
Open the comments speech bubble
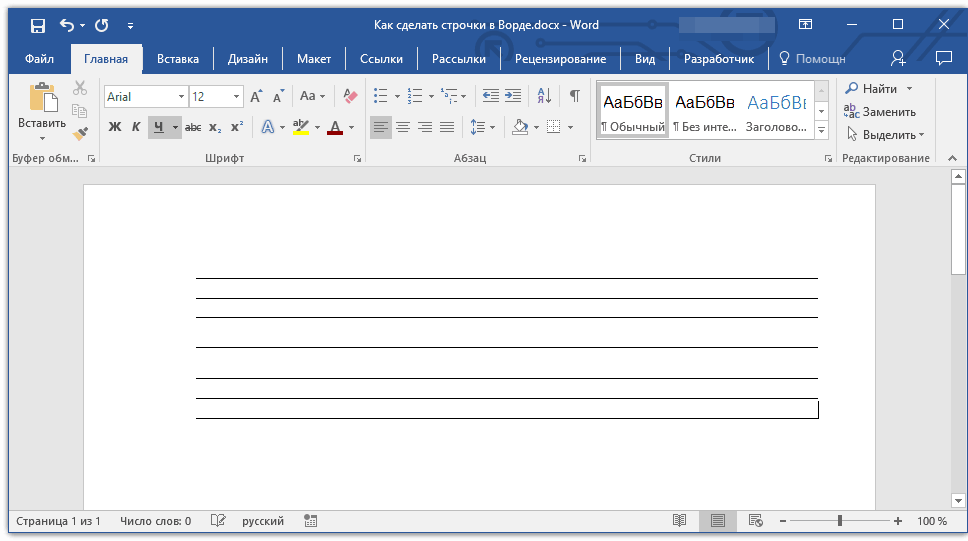943,59
